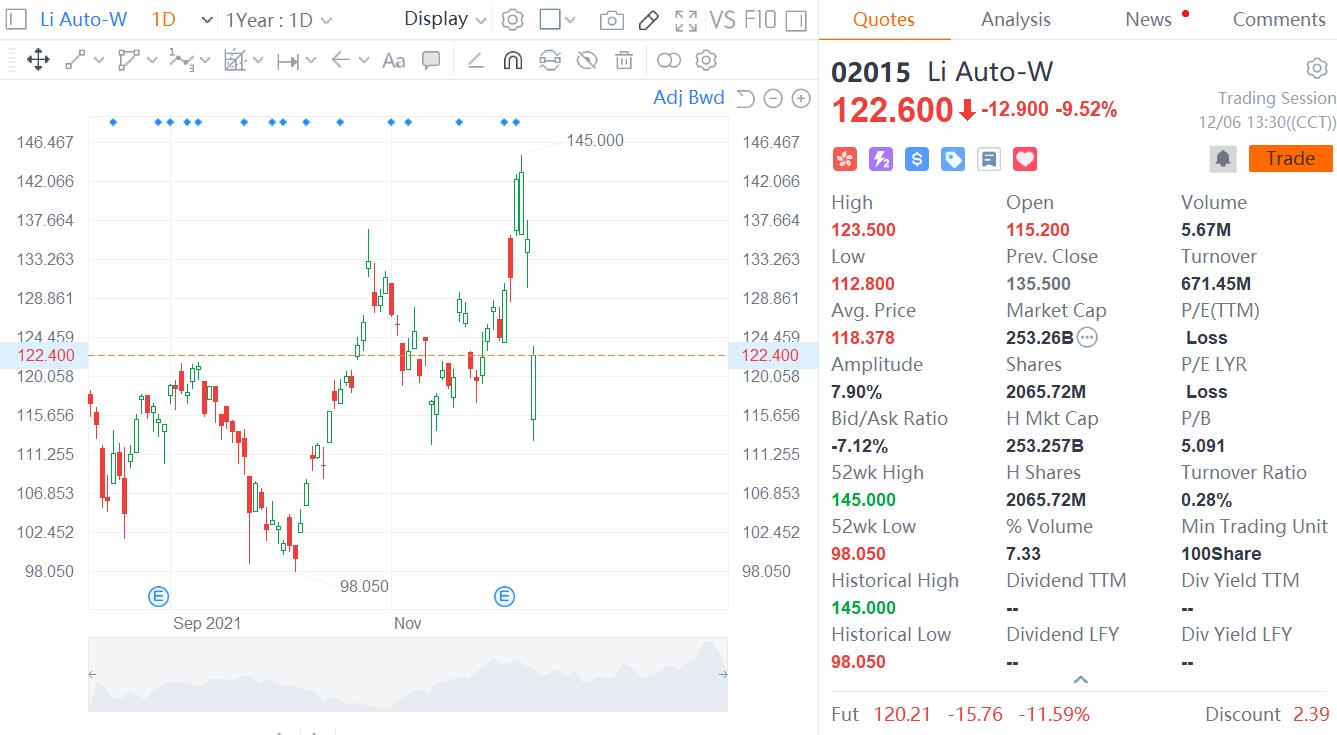Image resolution: width=1337 pixels, height=735 pixels.
Task: Reset chart view with undo arrow
Action: (x=745, y=98)
